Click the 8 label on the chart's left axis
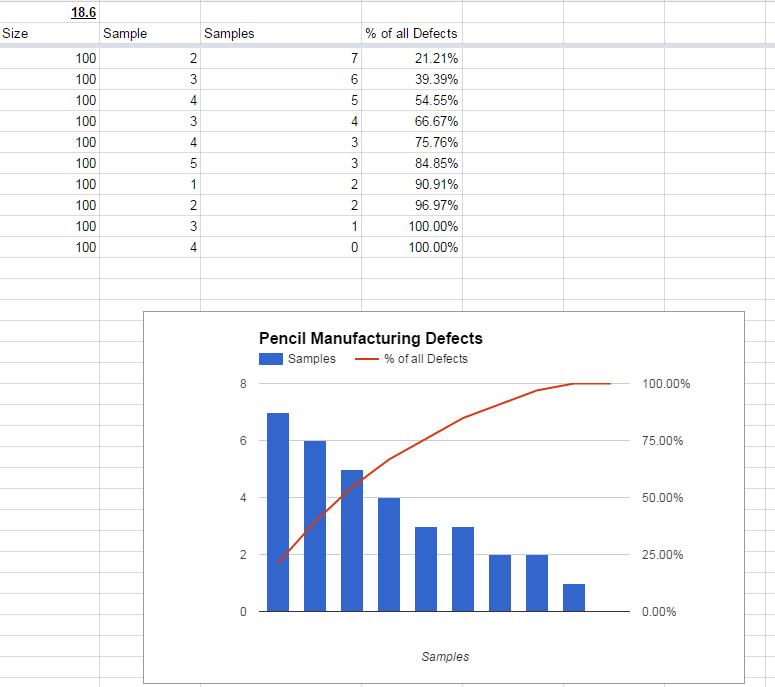 coord(244,384)
